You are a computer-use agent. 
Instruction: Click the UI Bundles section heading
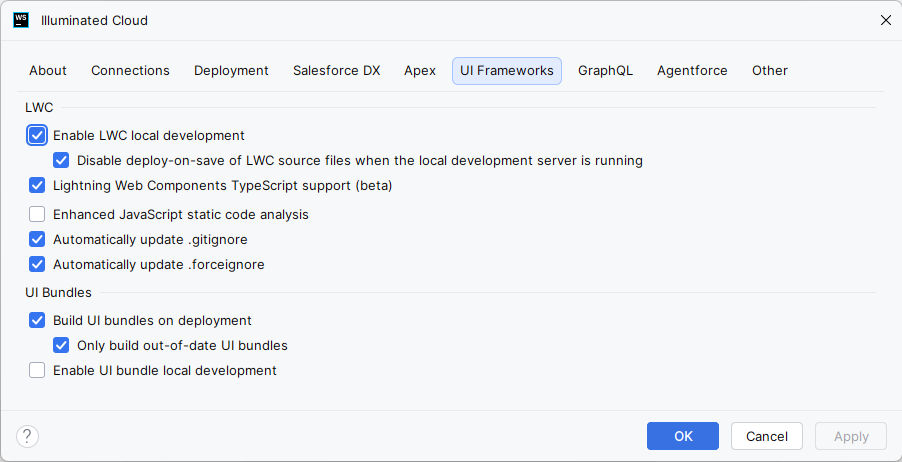pos(58,292)
